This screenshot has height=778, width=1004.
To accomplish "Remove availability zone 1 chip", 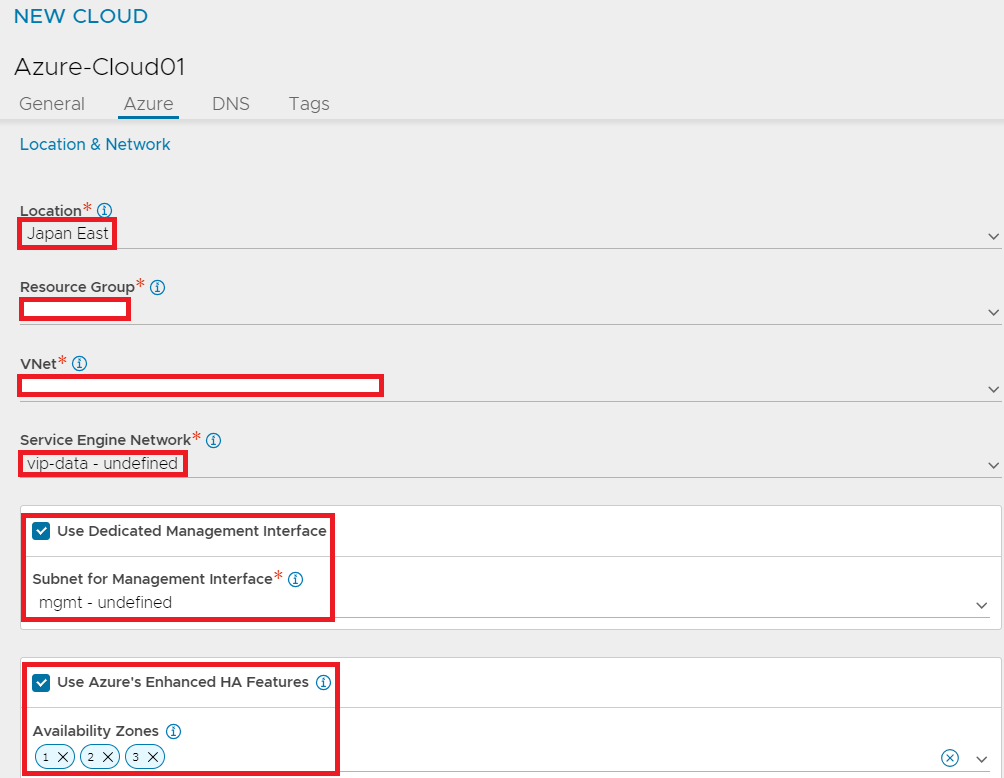I will pos(63,757).
